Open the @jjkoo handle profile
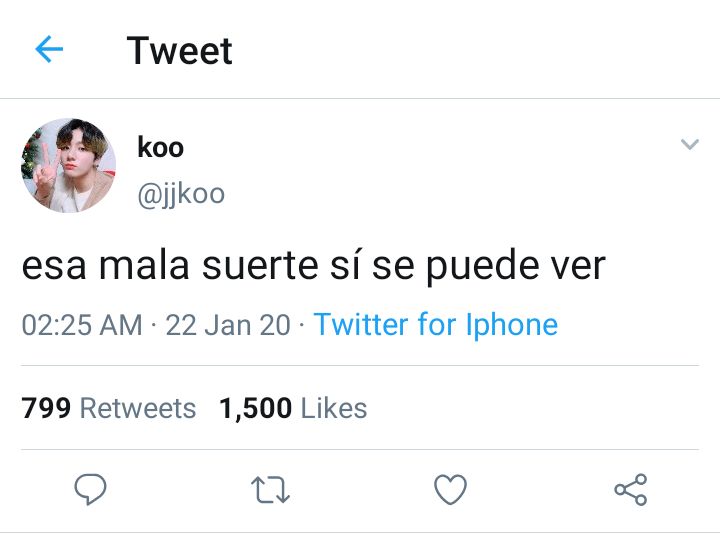Viewport: 720px width, 535px height. [181, 194]
